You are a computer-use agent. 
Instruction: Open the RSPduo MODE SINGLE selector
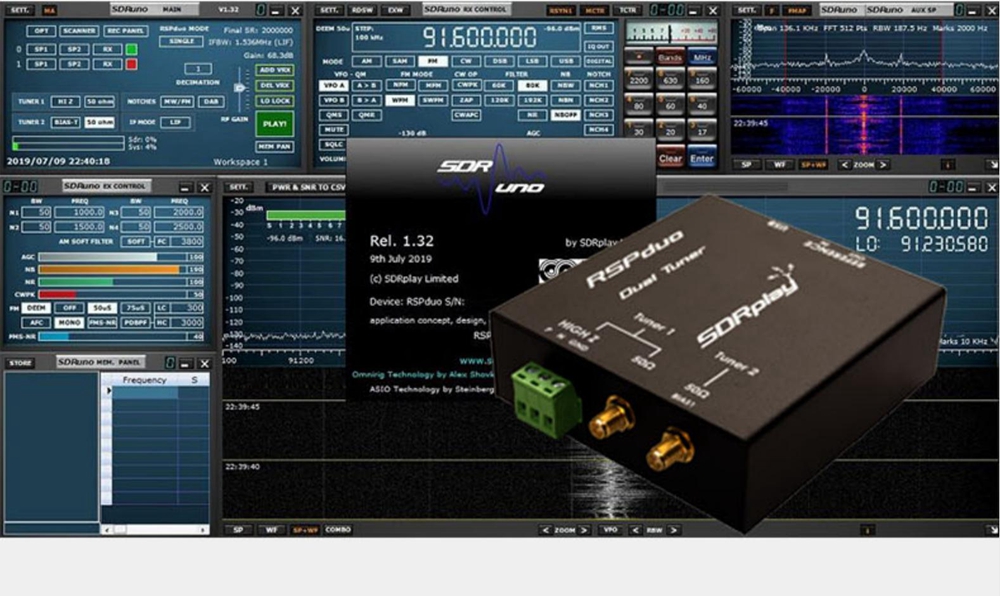pyautogui.click(x=182, y=40)
